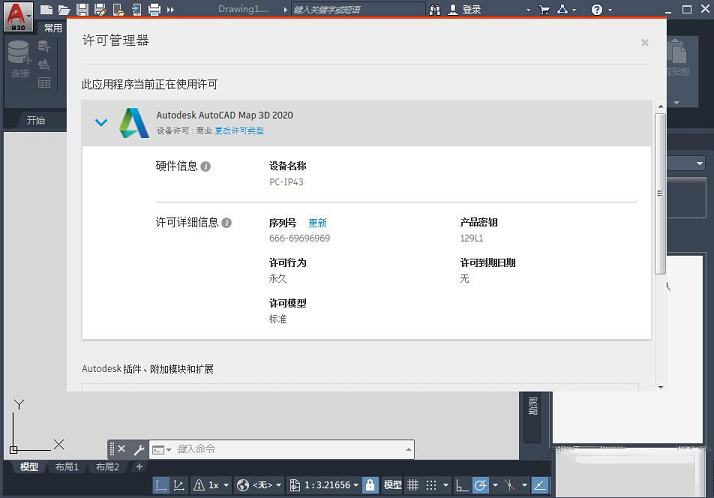714x498 pixels.
Task: Click the info icon beside 硬件信息
Action: 205,167
